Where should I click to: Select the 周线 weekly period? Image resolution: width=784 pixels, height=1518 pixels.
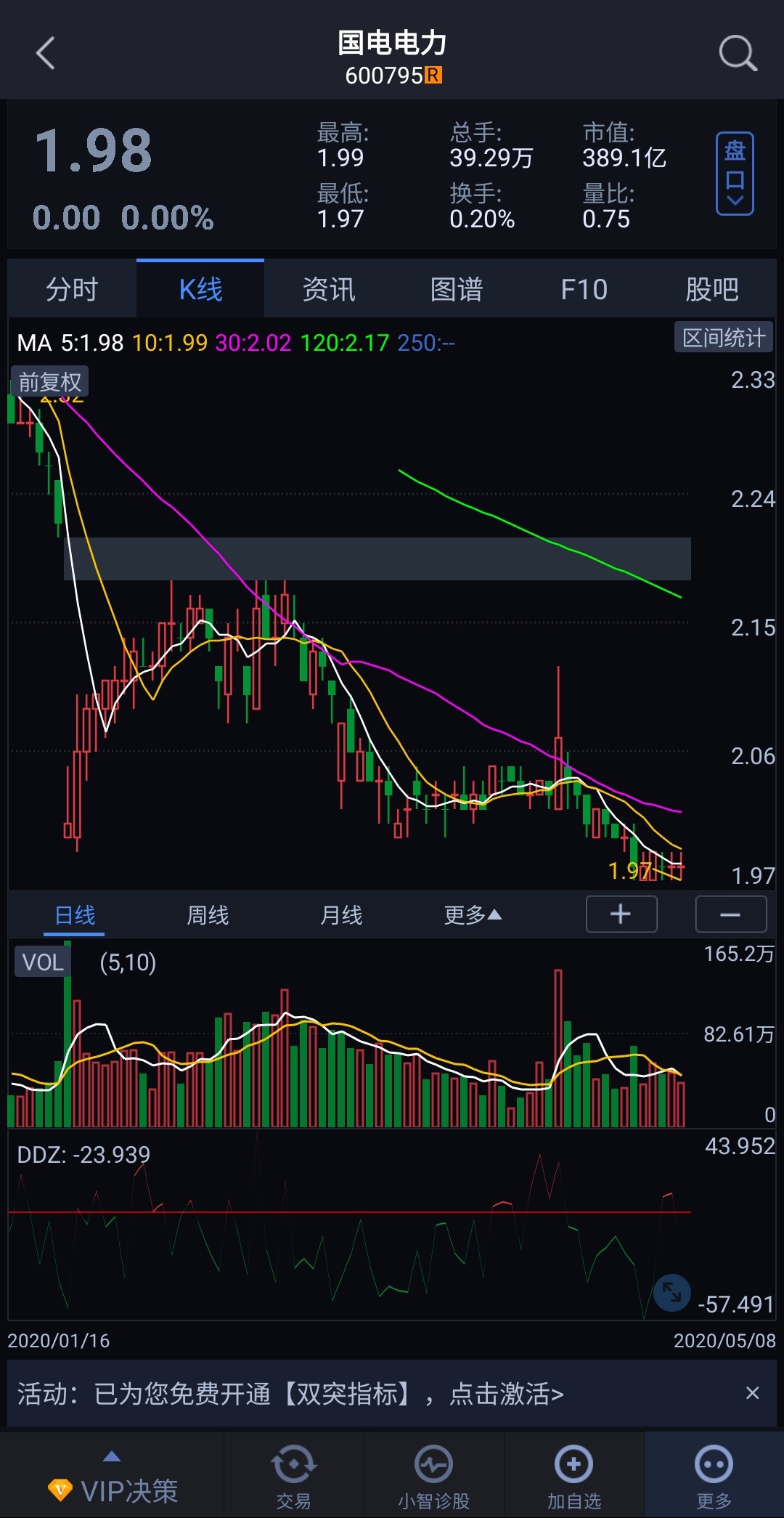coord(208,915)
